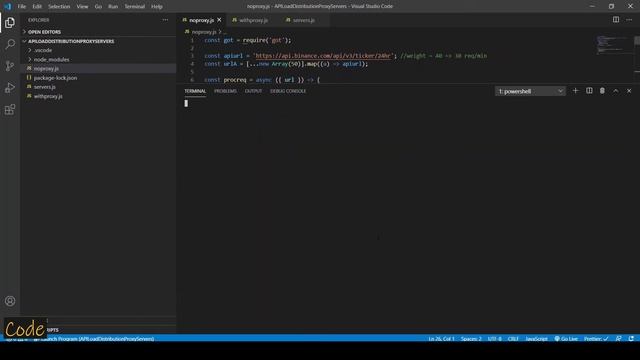This screenshot has width=640, height=360.
Task: Open notifications bell in status bar
Action: point(631,339)
